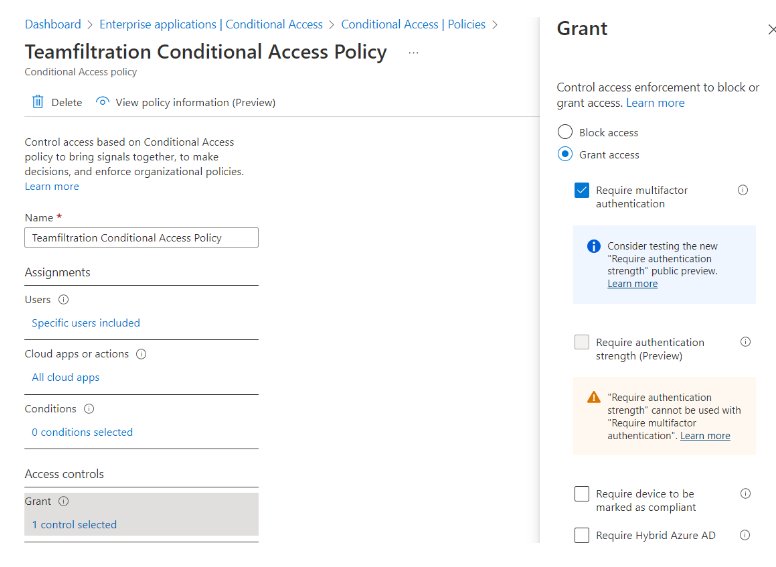Click info icon for Require compliant device
776x567 pixels.
point(745,494)
